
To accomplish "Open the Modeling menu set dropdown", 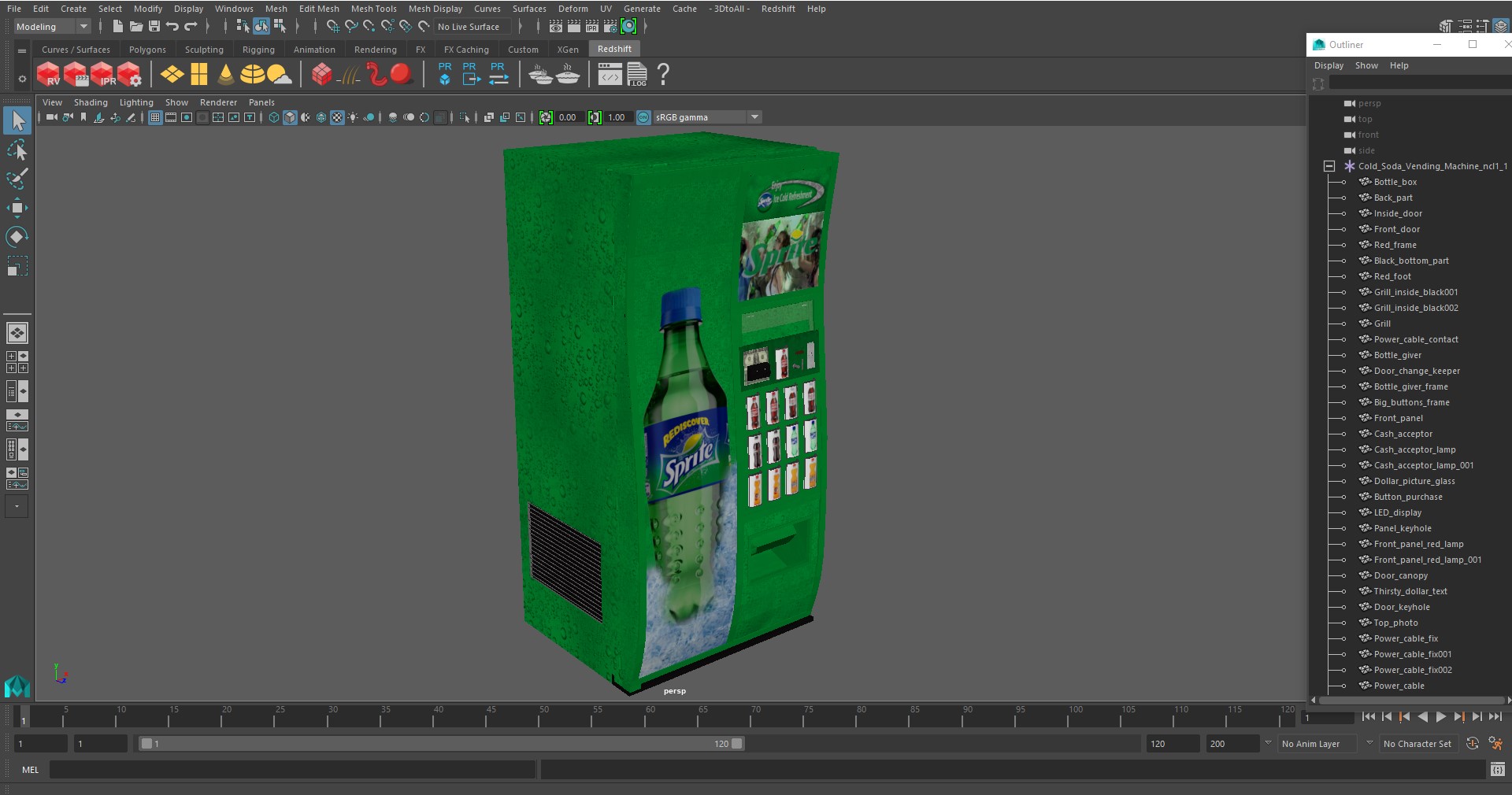I will coord(53,27).
